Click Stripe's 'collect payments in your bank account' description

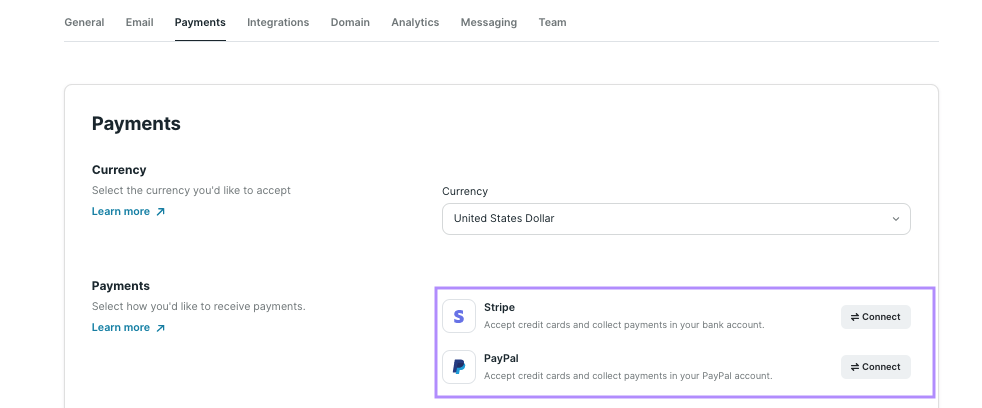pyautogui.click(x=624, y=325)
